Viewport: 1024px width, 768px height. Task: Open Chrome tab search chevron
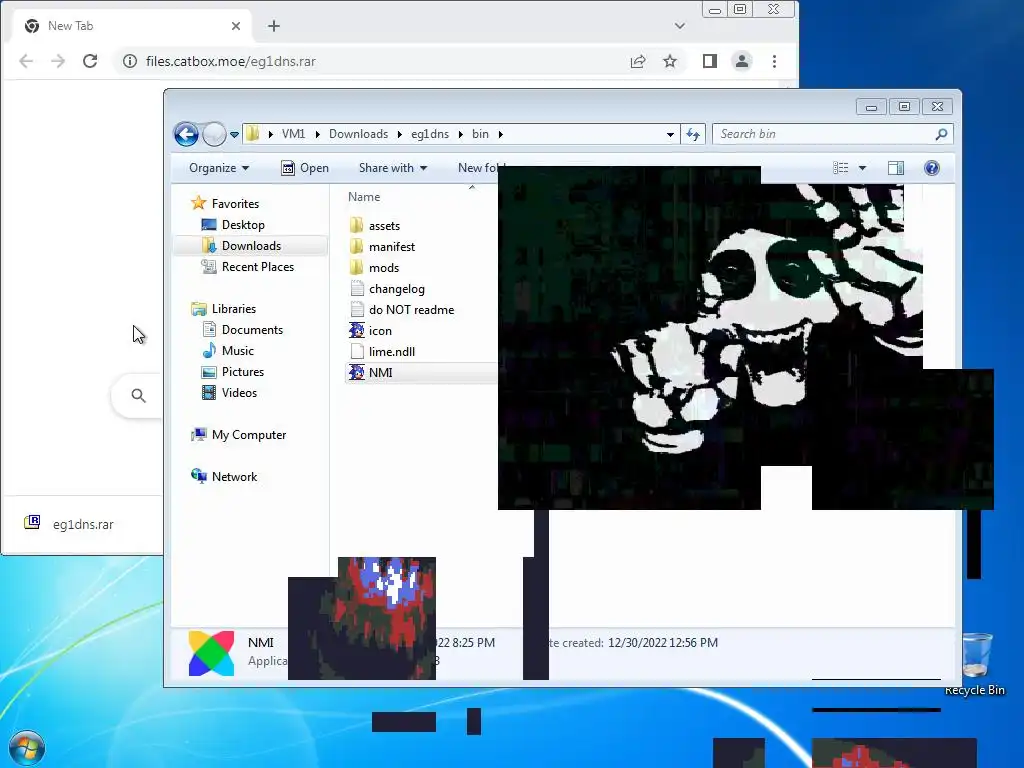pos(680,26)
